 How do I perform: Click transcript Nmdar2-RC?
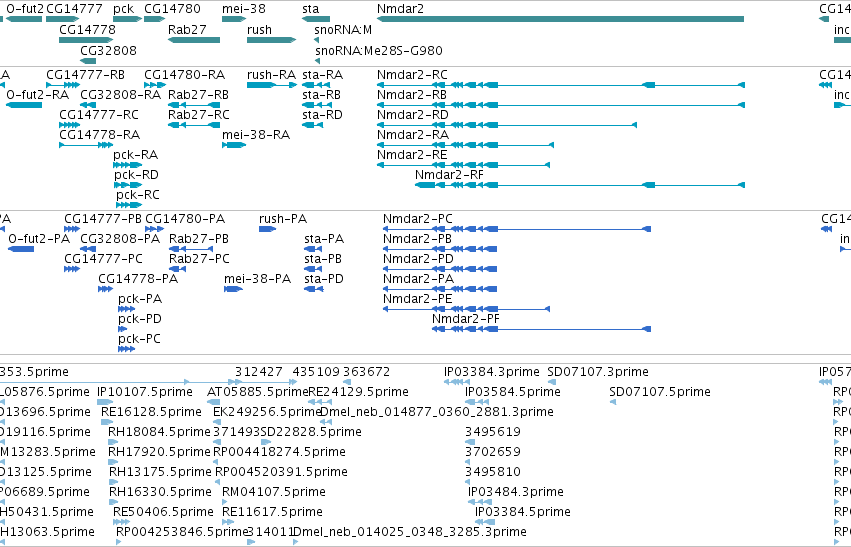[x=412, y=74]
